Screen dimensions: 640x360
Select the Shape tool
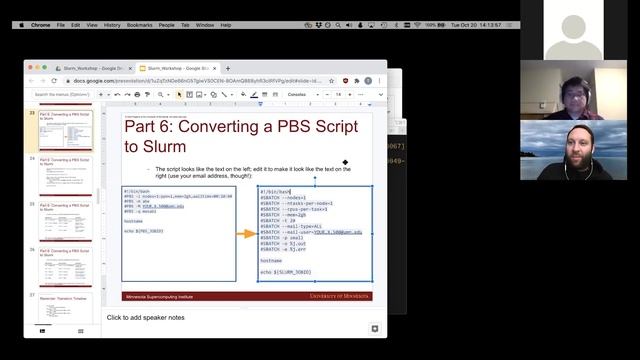point(213,95)
